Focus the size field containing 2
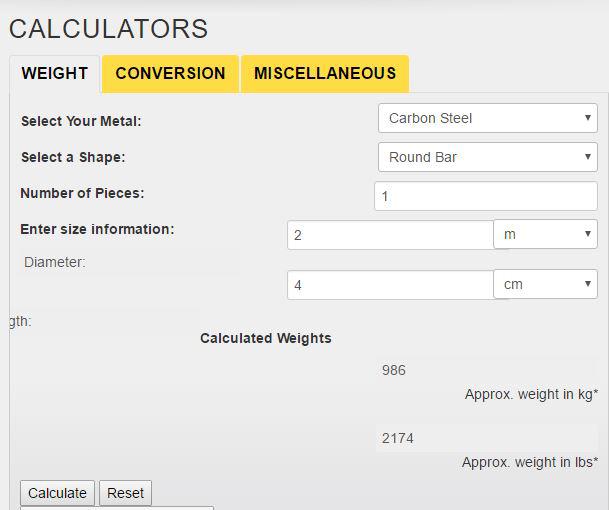Viewport: 609px width, 510px height. (390, 235)
